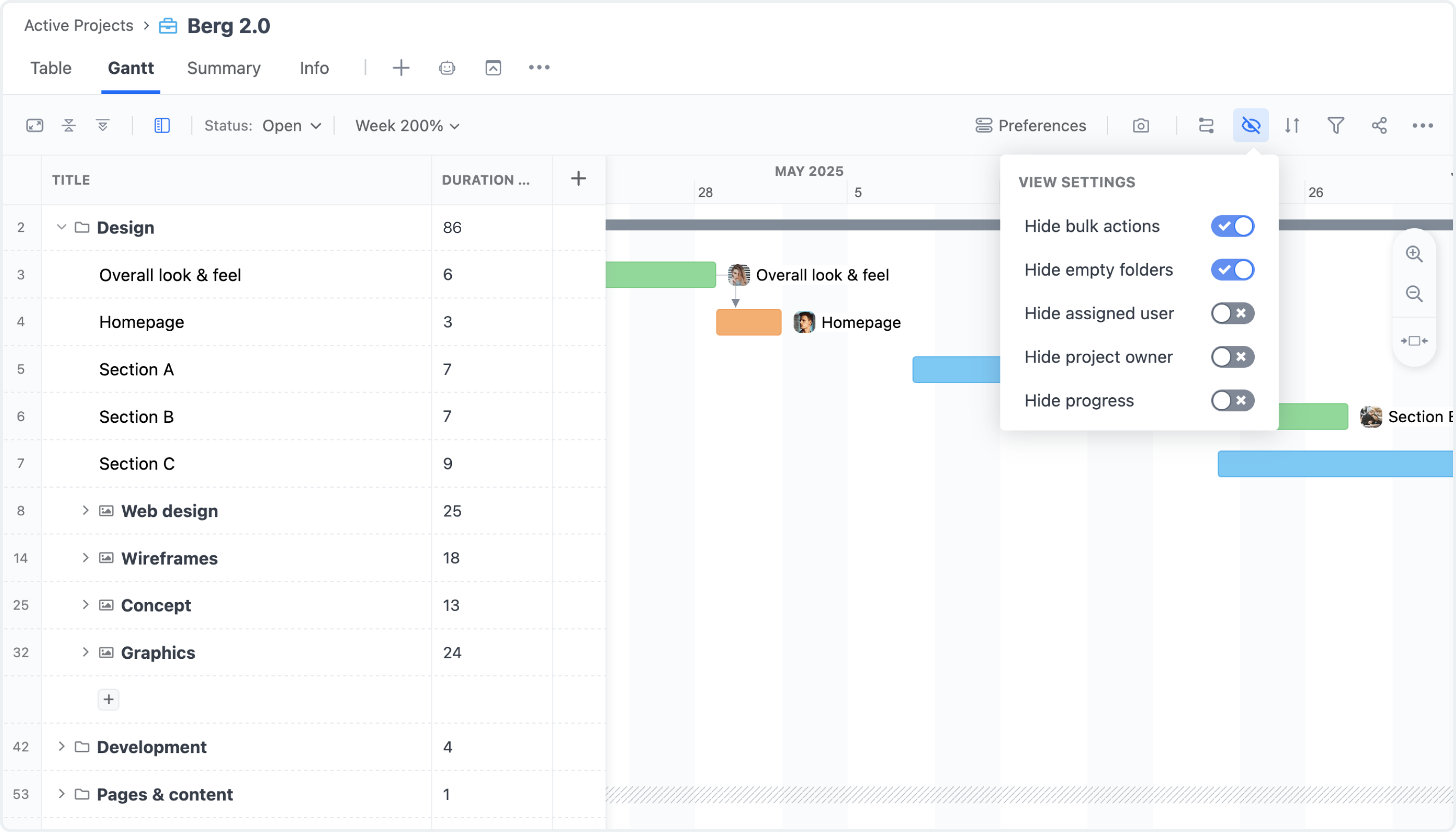Click the sort/reorder rows icon
Image resolution: width=1456 pixels, height=832 pixels.
click(1293, 125)
